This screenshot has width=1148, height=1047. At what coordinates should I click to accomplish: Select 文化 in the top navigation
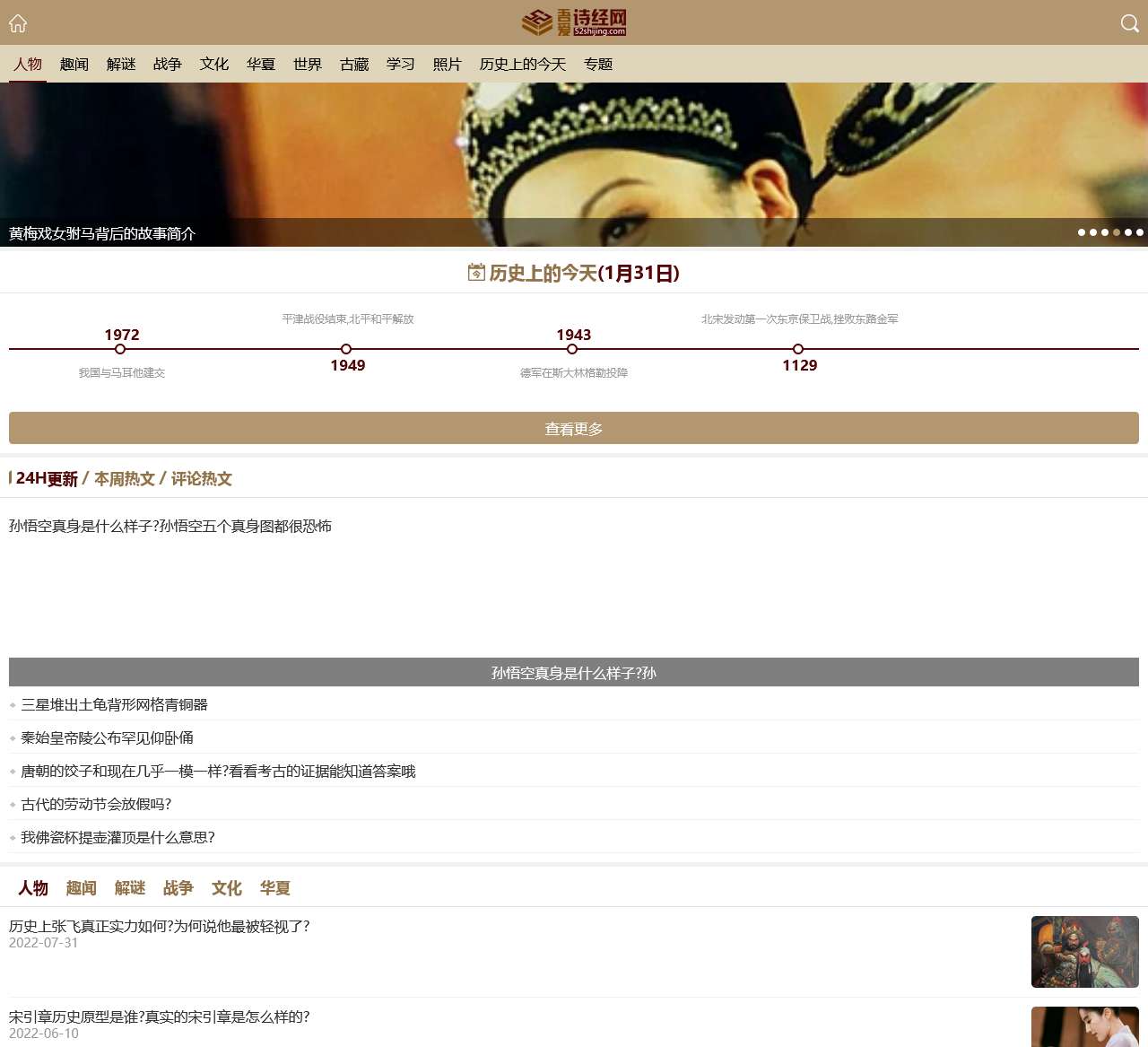coord(214,65)
